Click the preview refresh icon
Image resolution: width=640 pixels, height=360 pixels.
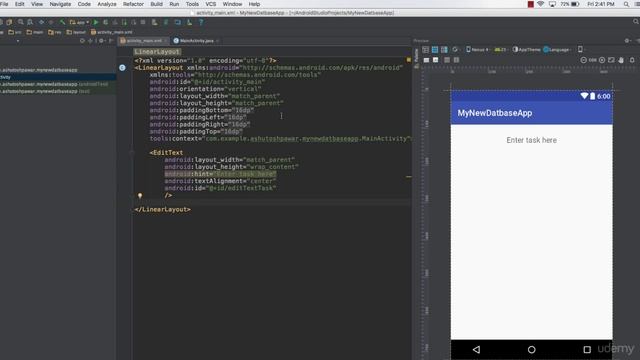click(455, 50)
